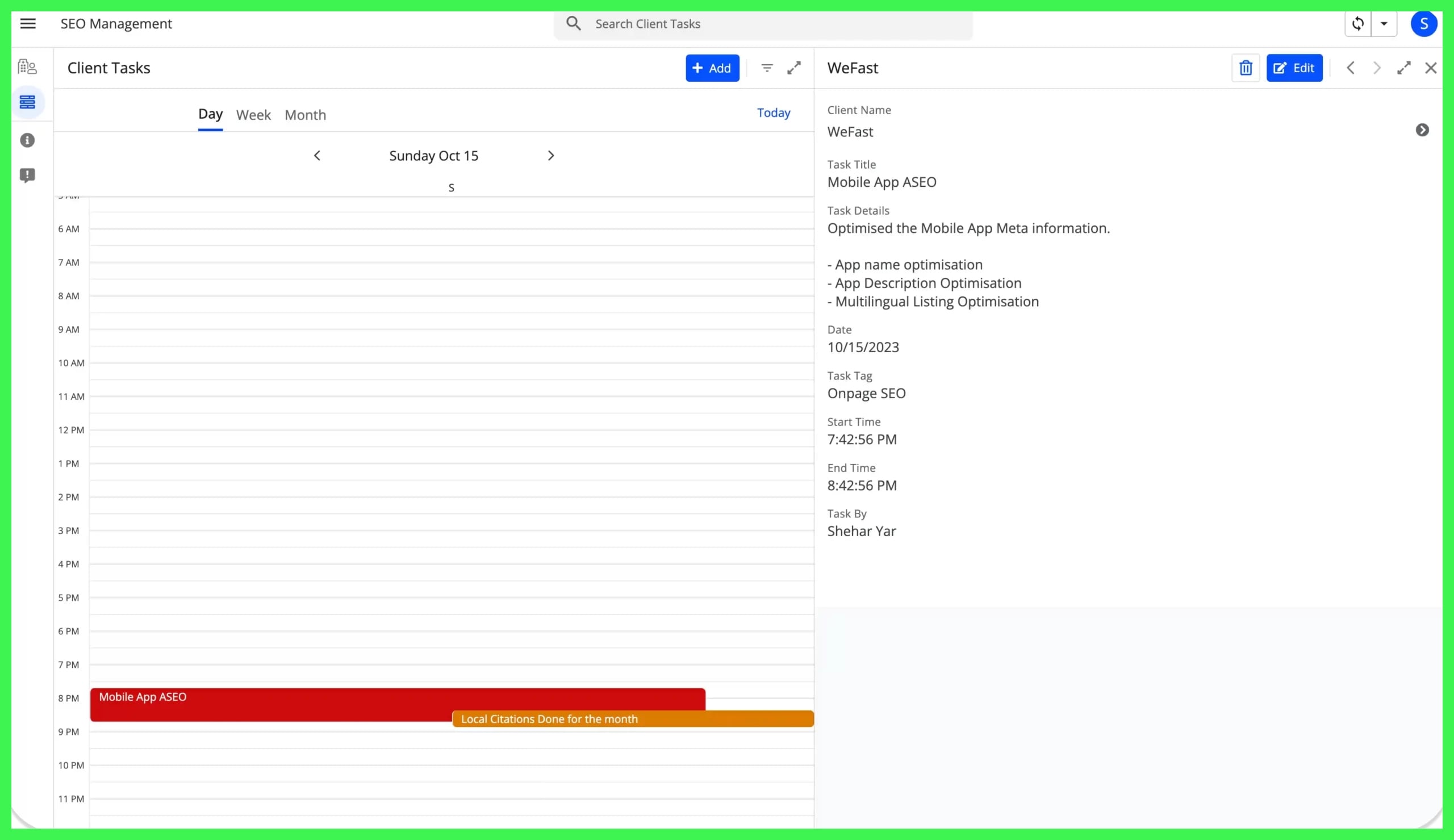Expand Client Tasks with the fullscreen icon
Image resolution: width=1454 pixels, height=840 pixels.
[794, 68]
